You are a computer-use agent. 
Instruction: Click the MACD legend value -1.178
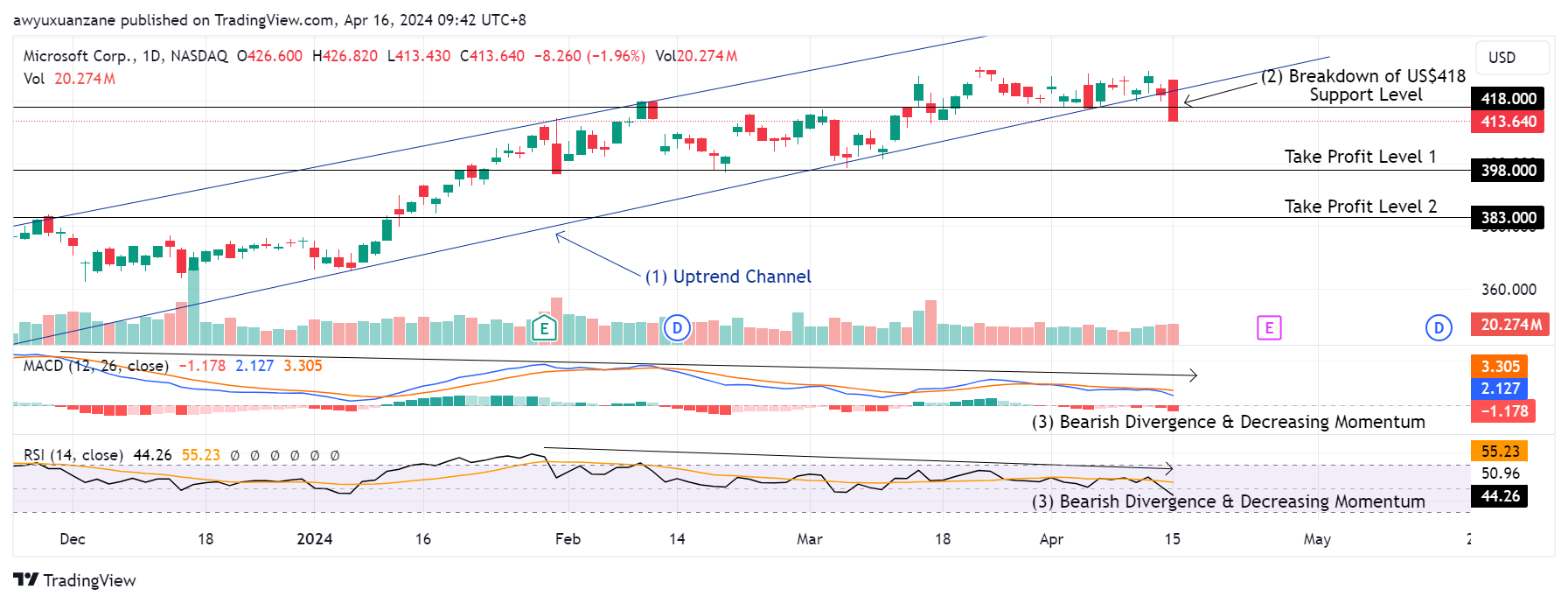(x=202, y=366)
